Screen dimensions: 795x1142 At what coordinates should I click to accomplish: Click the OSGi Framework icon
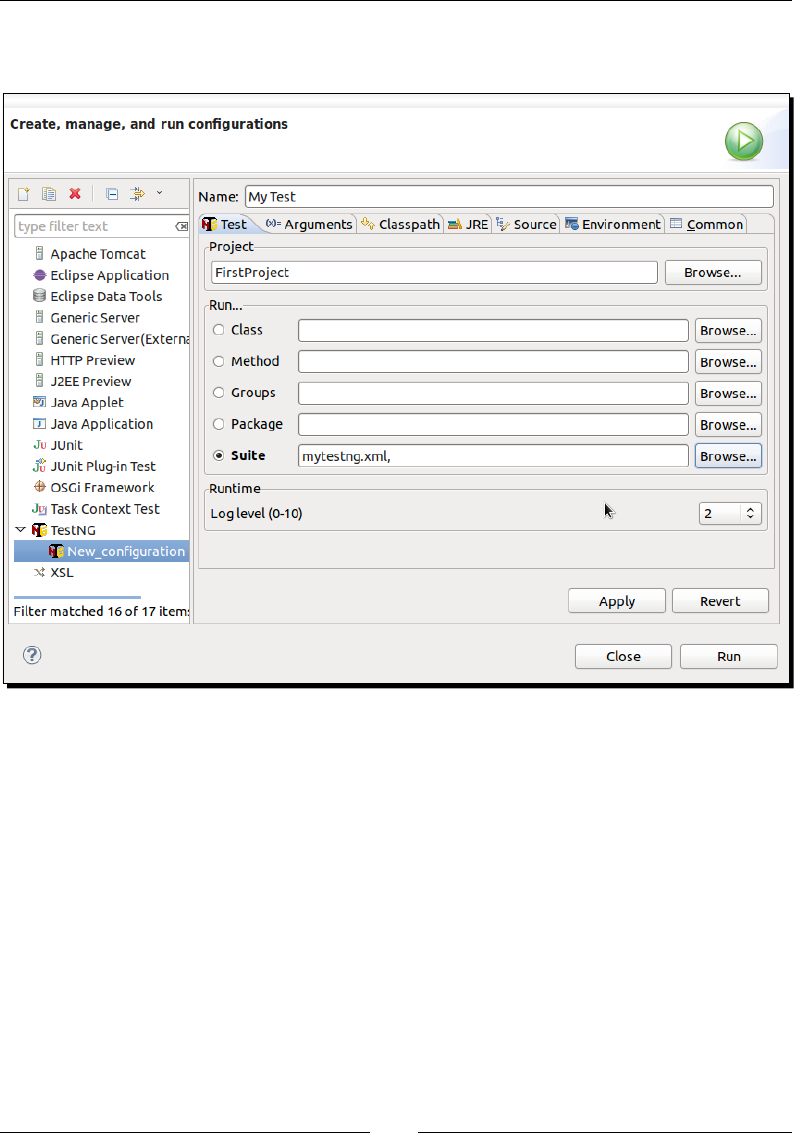click(39, 487)
